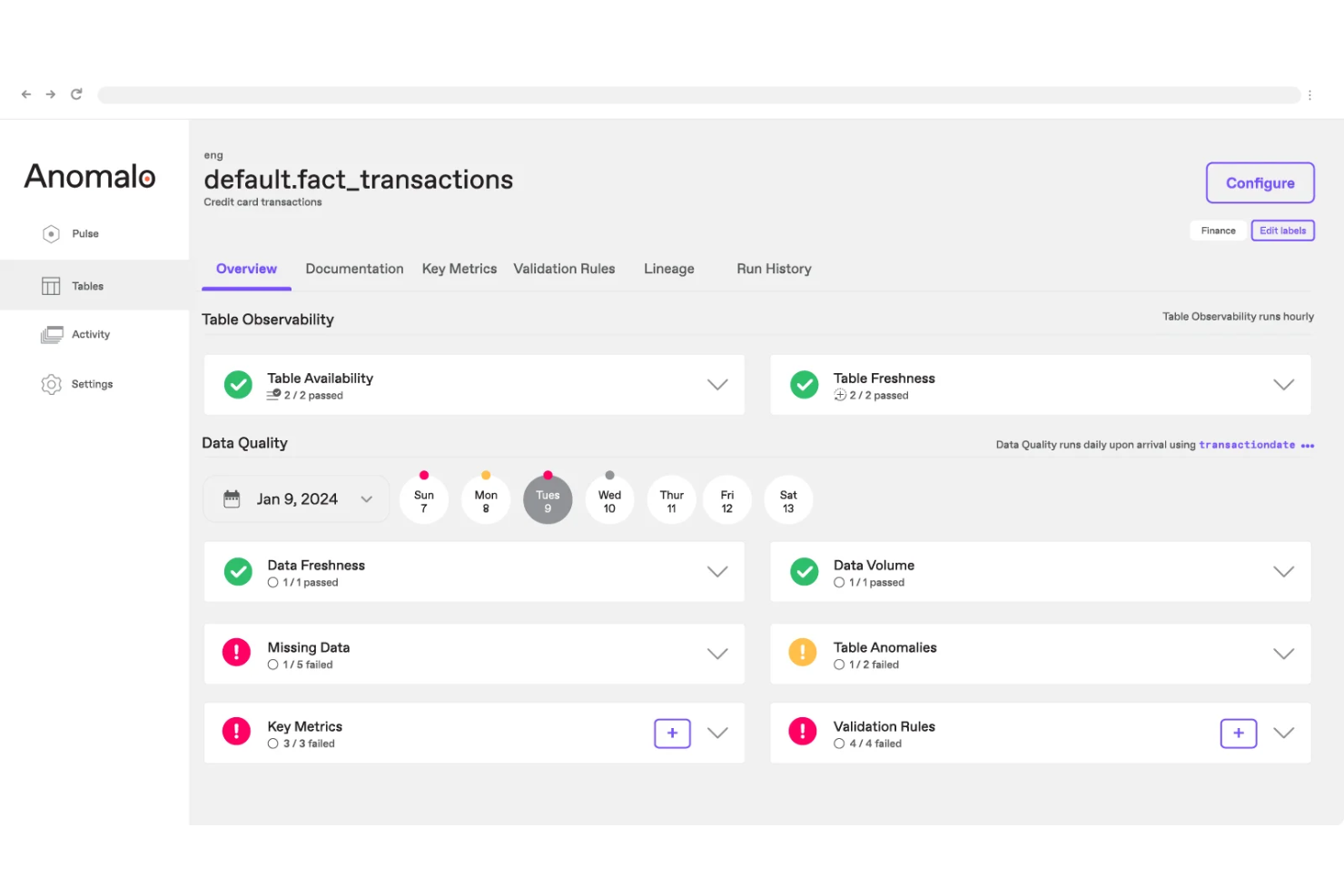This screenshot has width=1344, height=896.
Task: Switch to the Lineage tab
Action: click(x=669, y=269)
